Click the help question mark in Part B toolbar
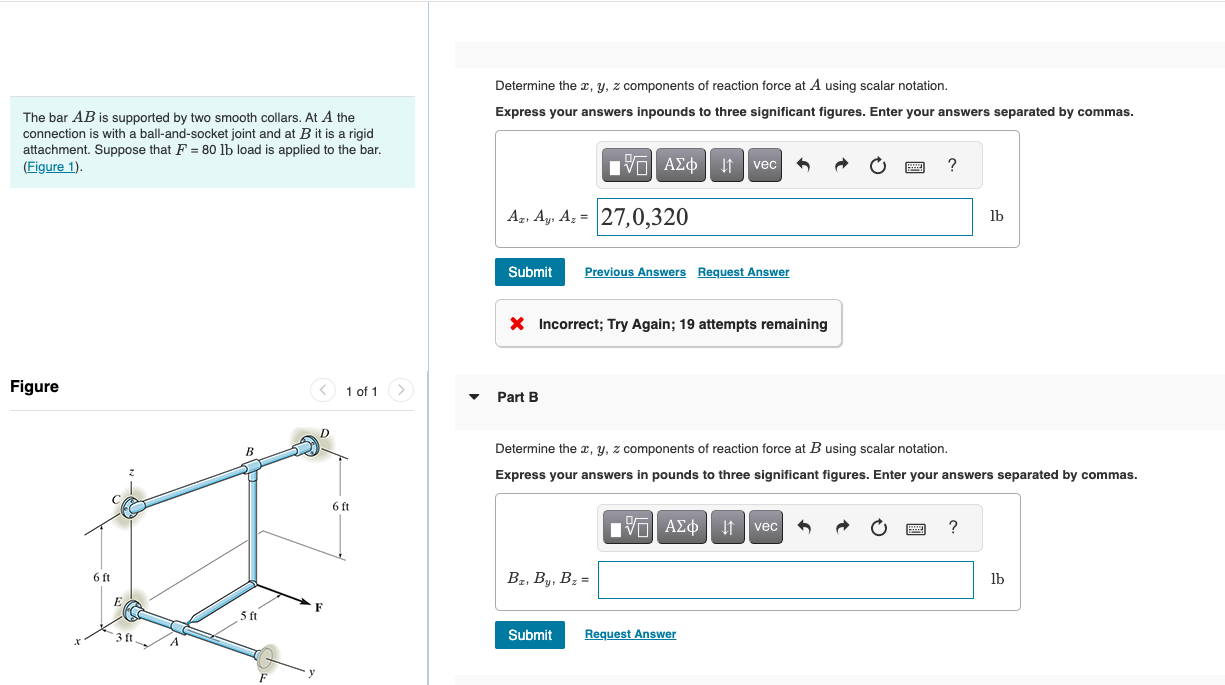Viewport: 1225px width, 685px height. [953, 527]
